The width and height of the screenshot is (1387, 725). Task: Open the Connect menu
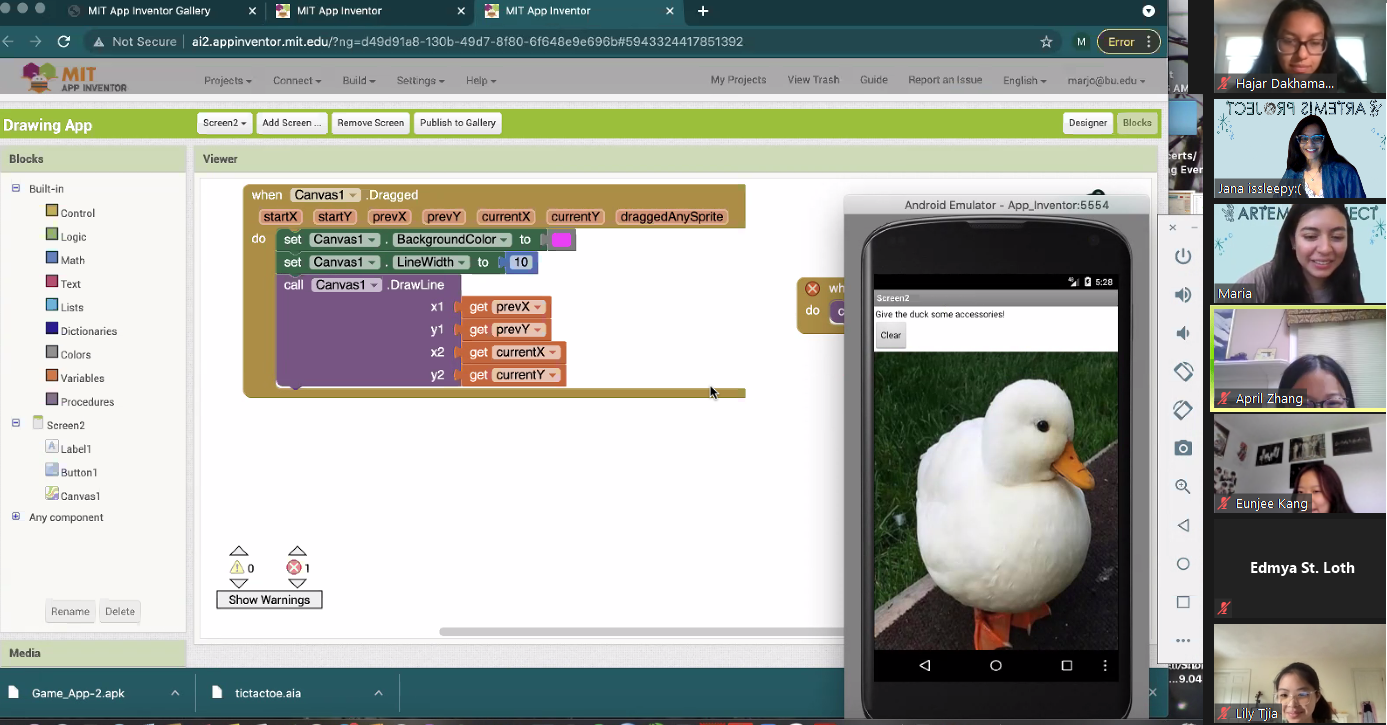tap(297, 80)
